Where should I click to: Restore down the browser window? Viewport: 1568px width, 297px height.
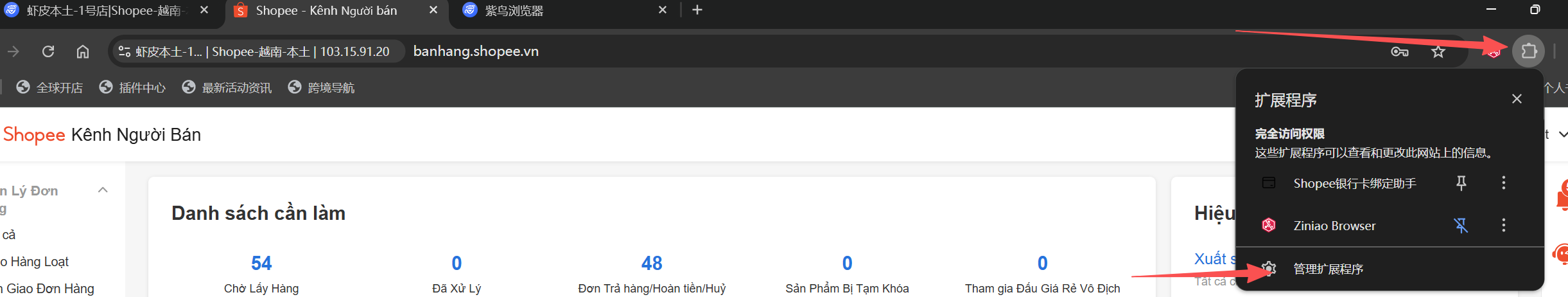pyautogui.click(x=1535, y=10)
